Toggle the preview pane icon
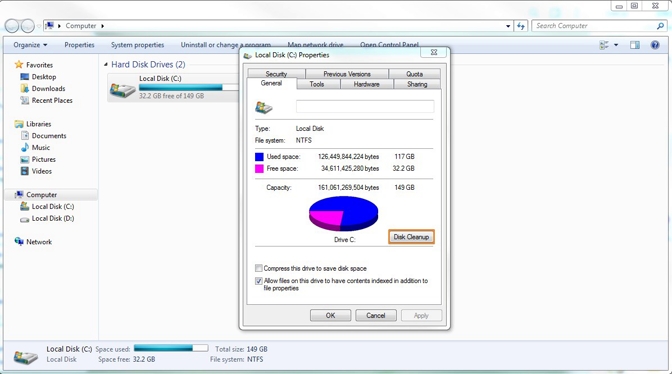Screen dimensions: 672x374 point(635,45)
